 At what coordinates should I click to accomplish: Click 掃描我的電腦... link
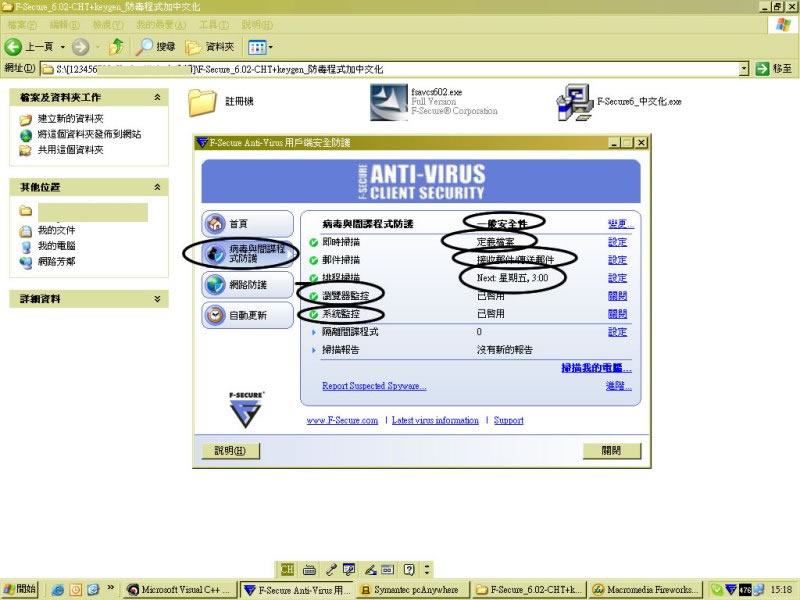[596, 368]
